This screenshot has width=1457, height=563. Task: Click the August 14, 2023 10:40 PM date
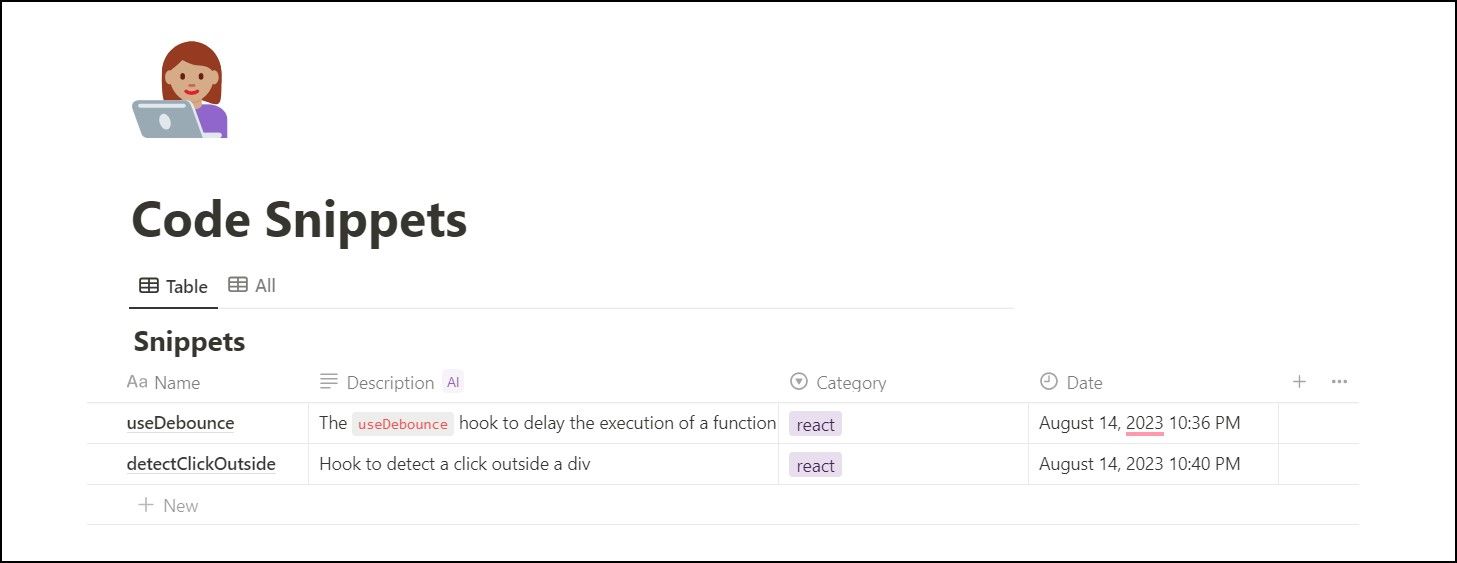coord(1139,464)
